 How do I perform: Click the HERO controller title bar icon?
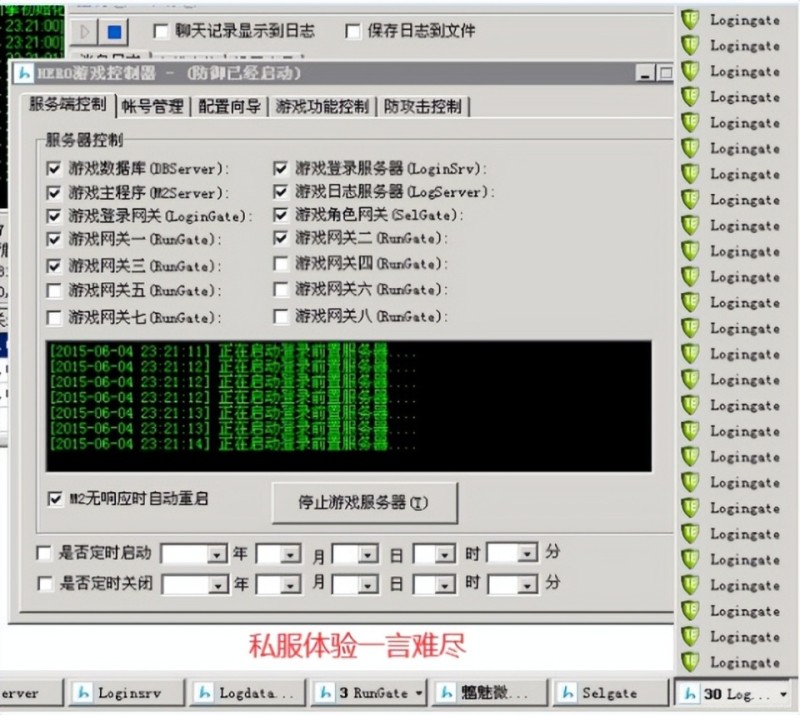click(x=24, y=73)
